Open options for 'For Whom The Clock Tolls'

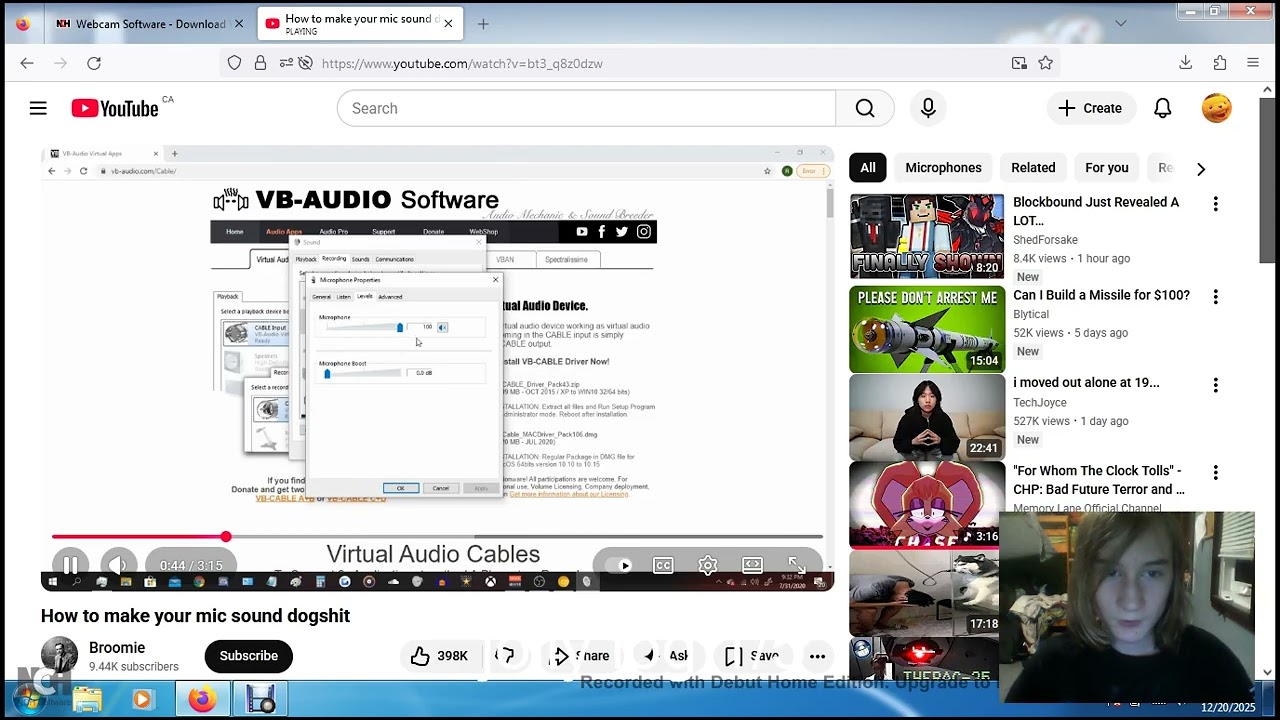[1215, 472]
